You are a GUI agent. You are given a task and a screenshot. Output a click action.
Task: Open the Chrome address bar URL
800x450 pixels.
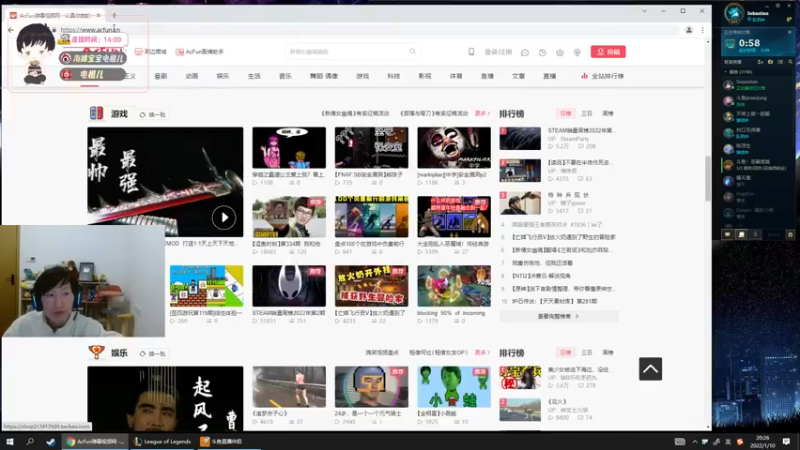90,30
